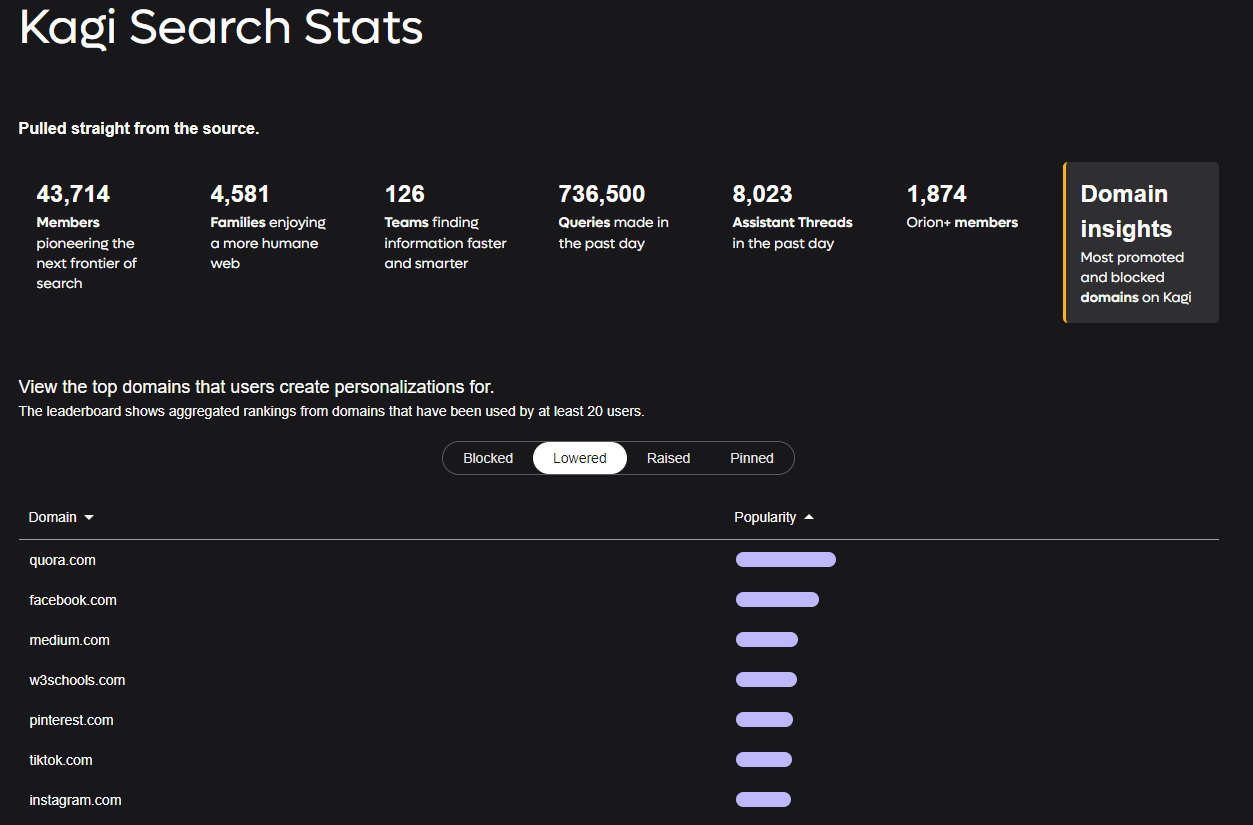Click the 8,023 Assistant Threads stat
The width and height of the screenshot is (1253, 825).
(792, 217)
